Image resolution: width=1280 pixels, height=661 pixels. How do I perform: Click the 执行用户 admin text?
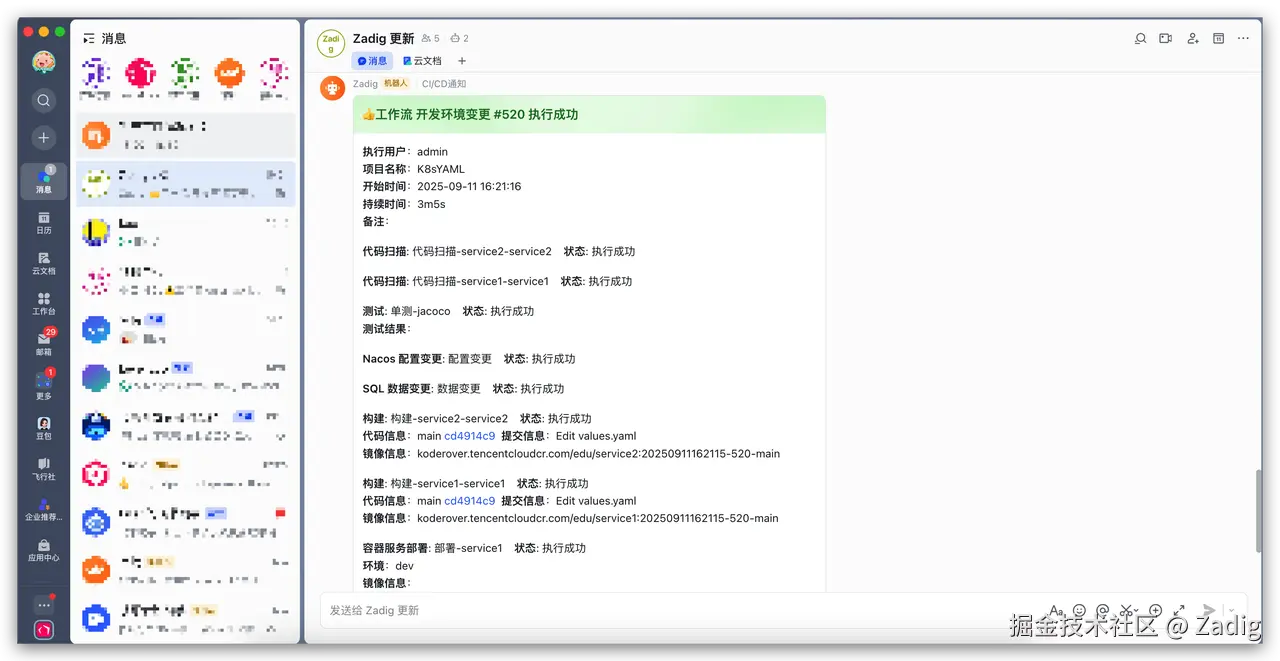tap(405, 152)
